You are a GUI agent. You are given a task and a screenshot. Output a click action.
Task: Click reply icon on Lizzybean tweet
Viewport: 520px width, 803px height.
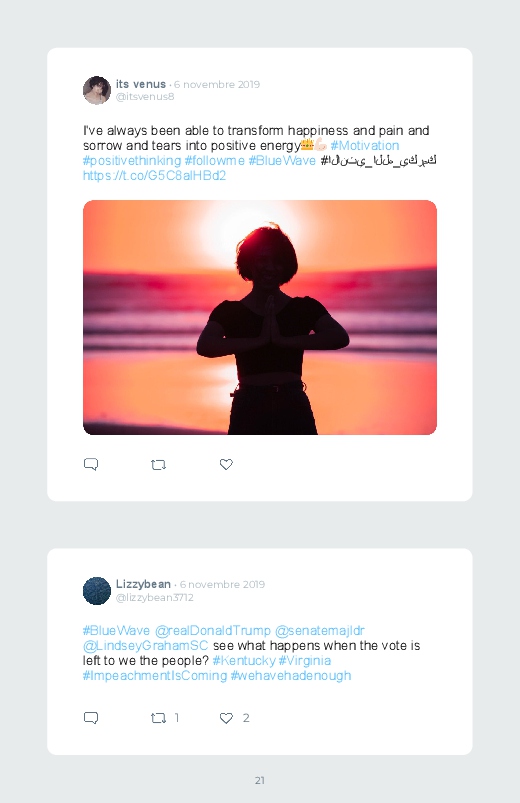[91, 717]
